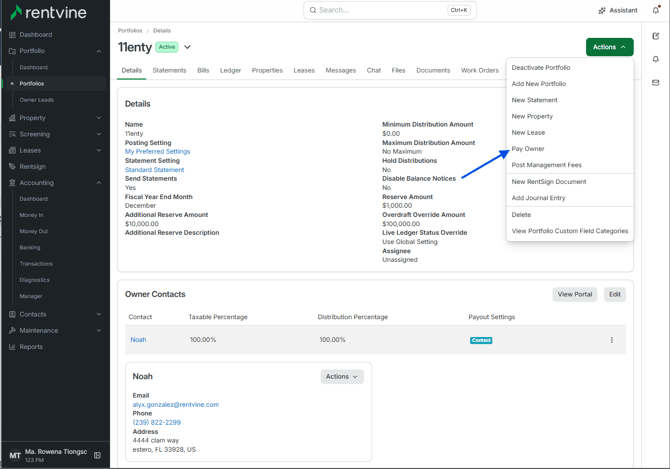Expand the Contacts sidebar section
The width and height of the screenshot is (670, 469).
(x=99, y=314)
